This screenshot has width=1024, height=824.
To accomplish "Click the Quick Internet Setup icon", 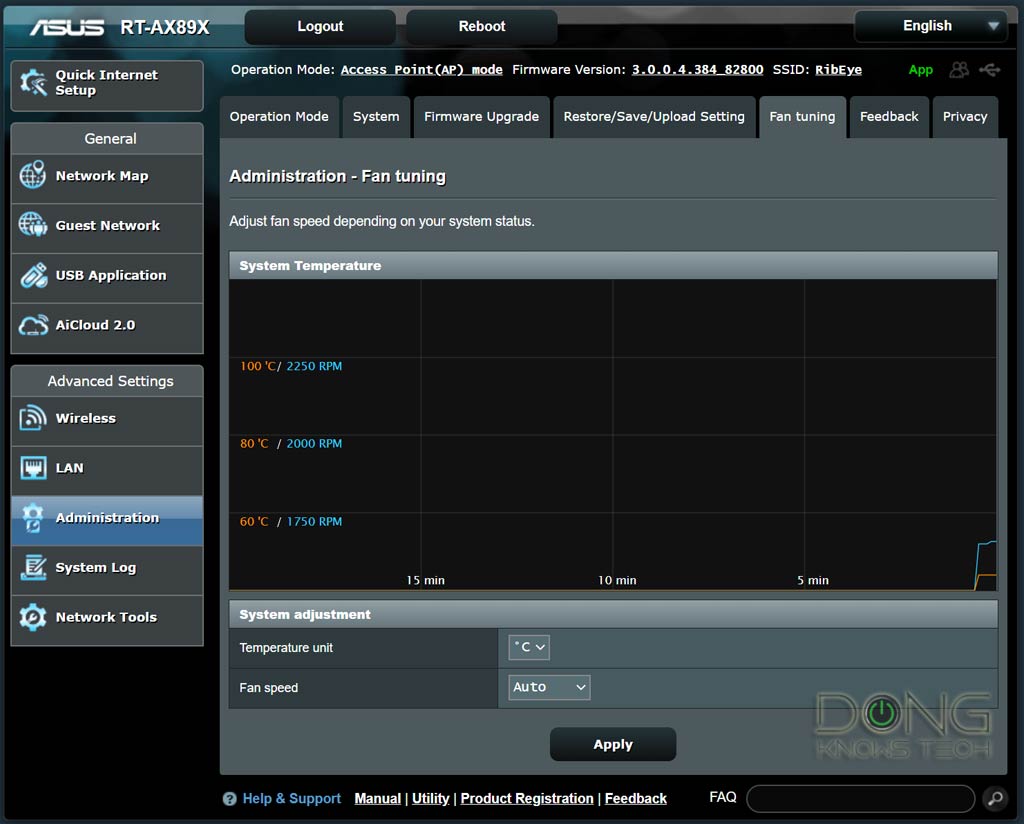I will pos(33,83).
